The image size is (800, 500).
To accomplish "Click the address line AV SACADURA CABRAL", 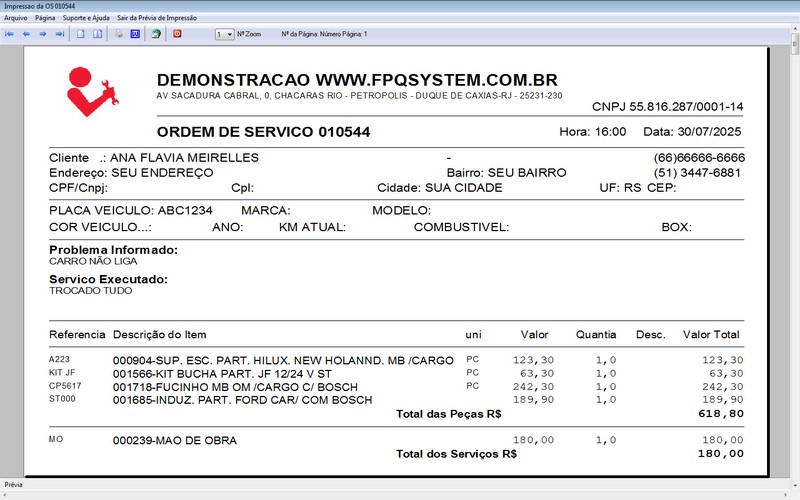I will point(359,95).
